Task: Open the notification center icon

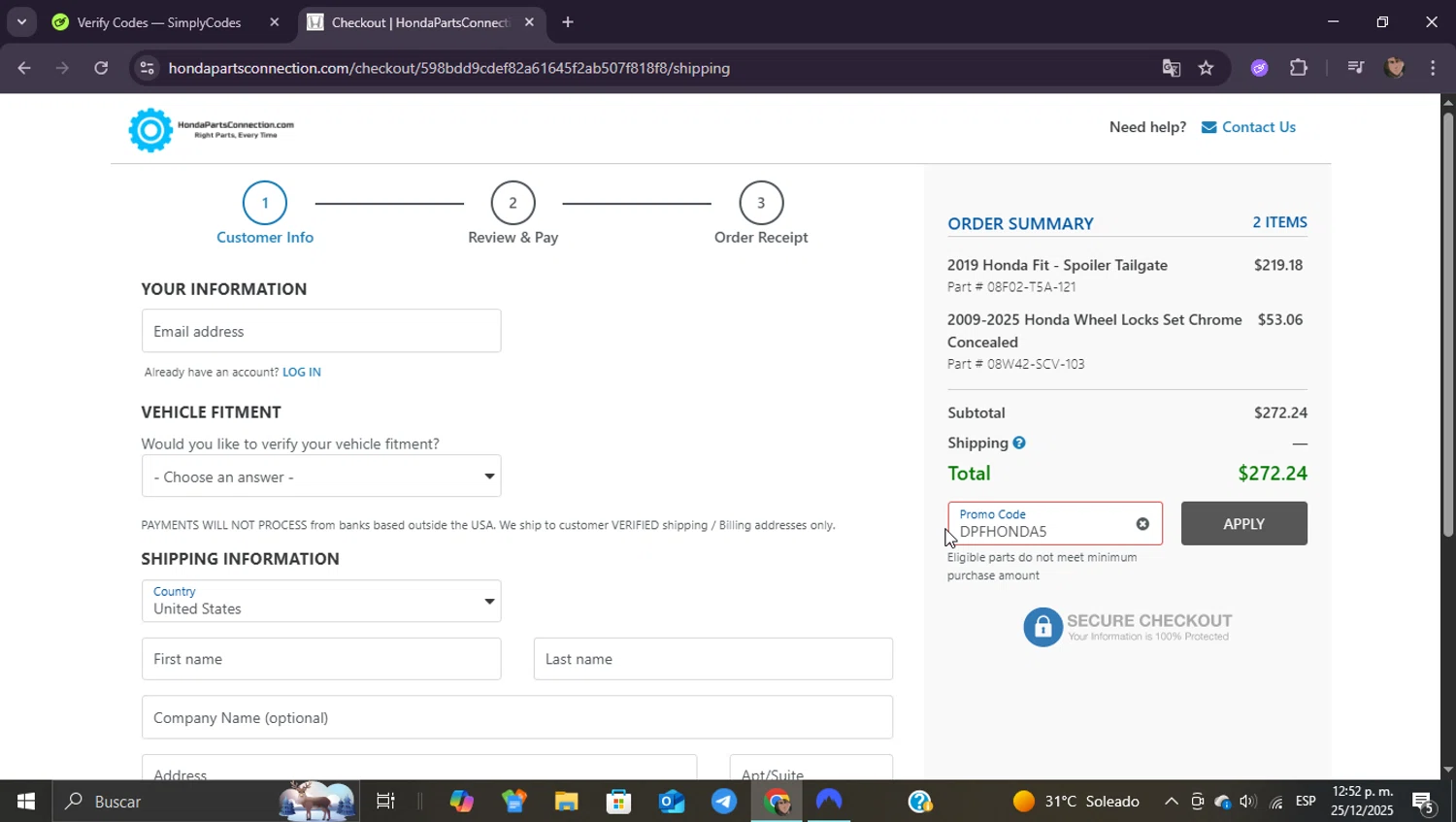Action: 1424,802
